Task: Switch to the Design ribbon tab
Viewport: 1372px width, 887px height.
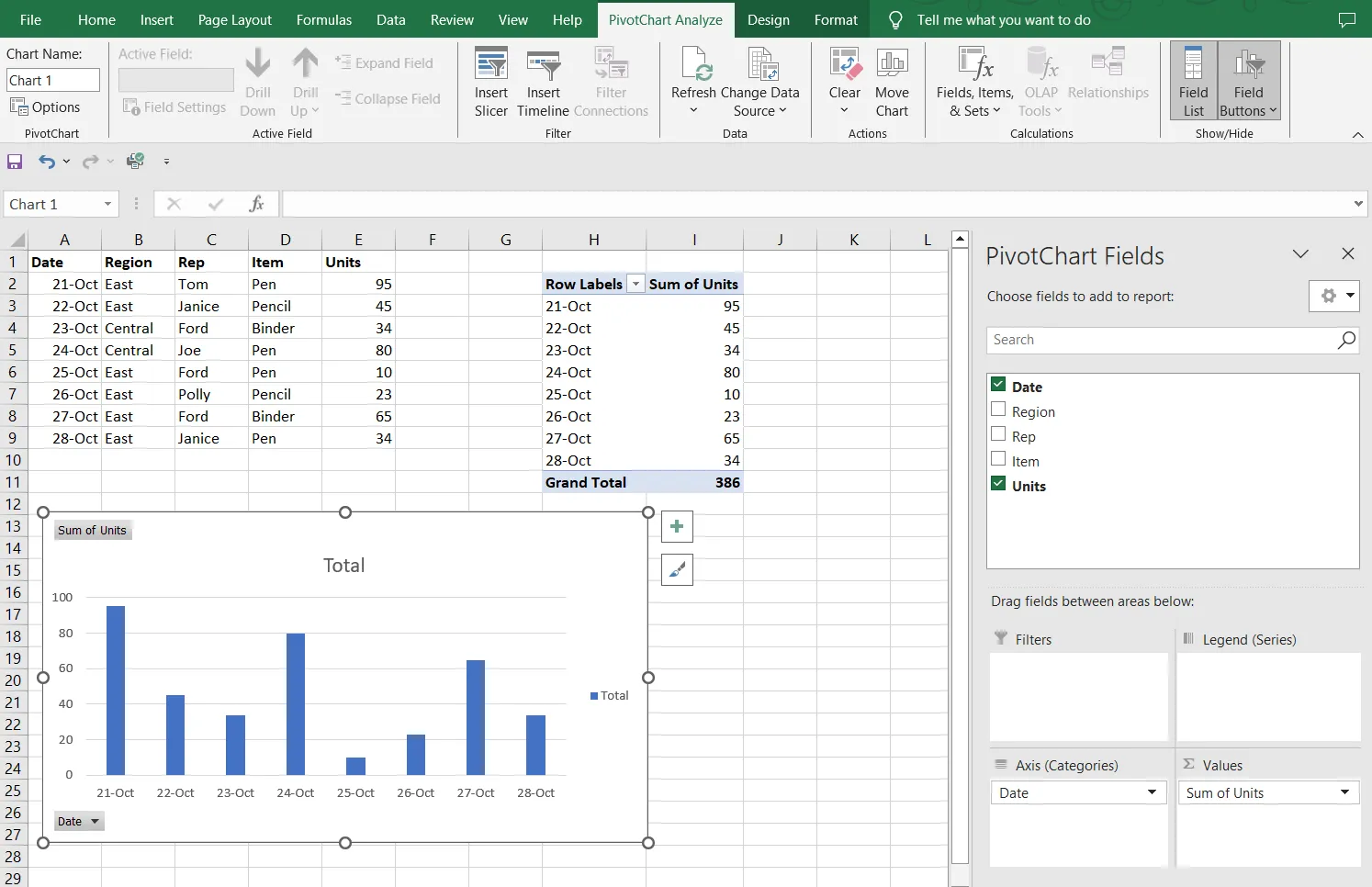Action: click(769, 18)
